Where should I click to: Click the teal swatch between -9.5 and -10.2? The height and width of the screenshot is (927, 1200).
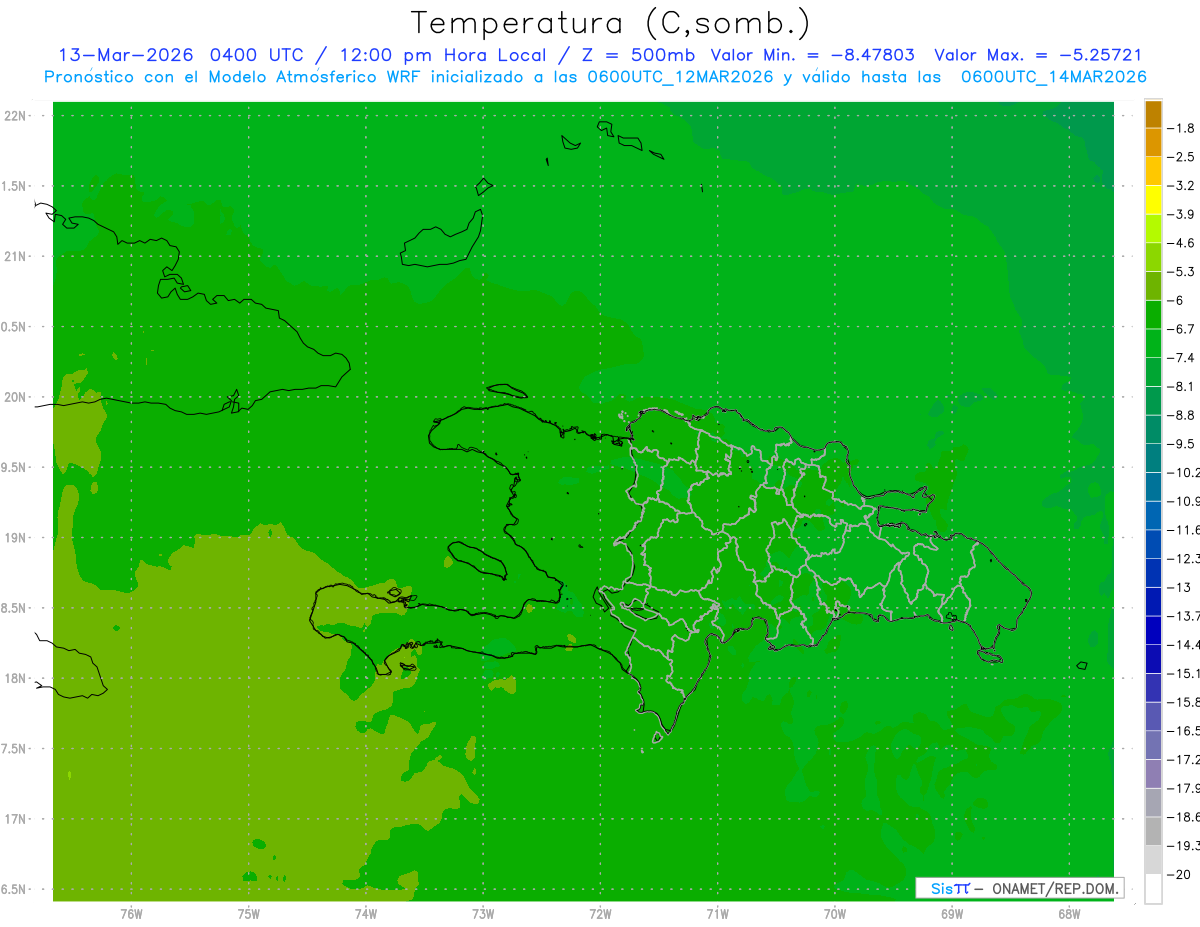1153,458
